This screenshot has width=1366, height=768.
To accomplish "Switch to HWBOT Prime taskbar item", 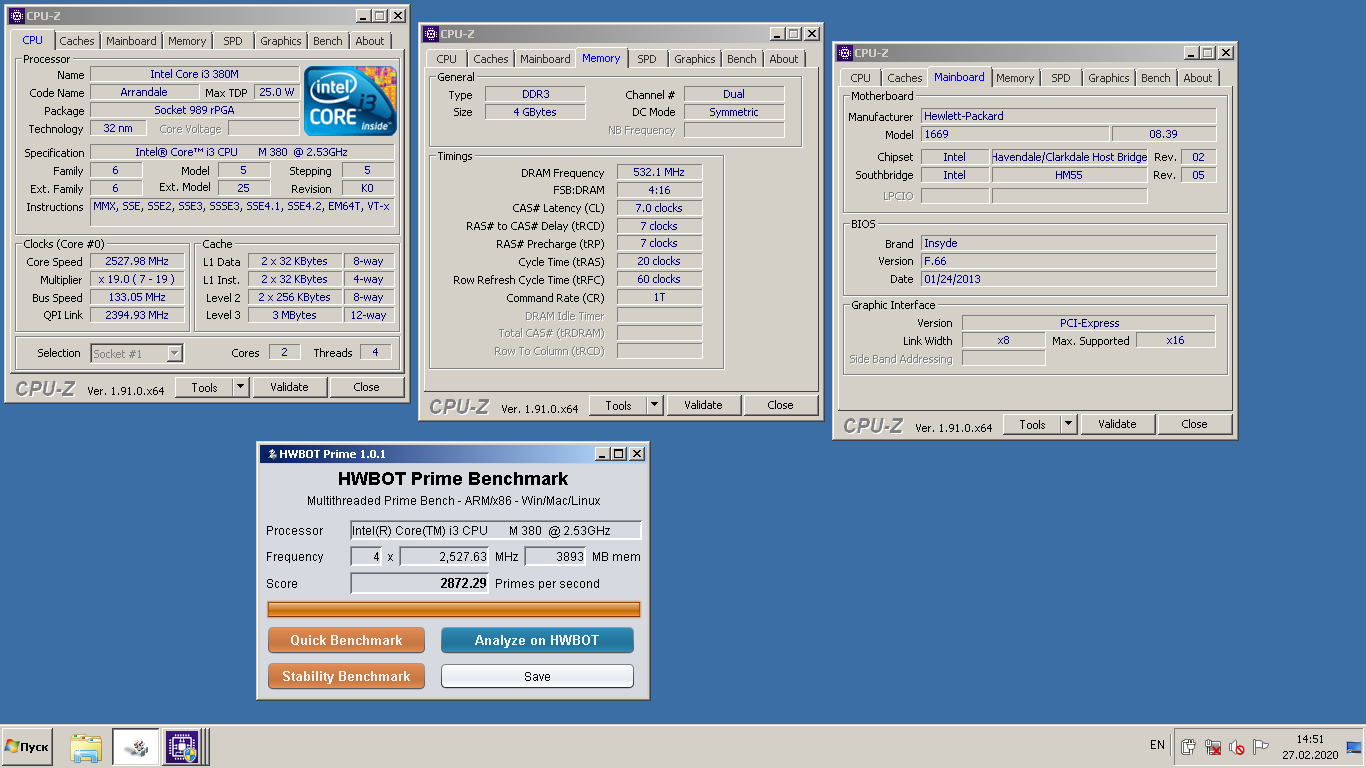I will click(x=134, y=747).
